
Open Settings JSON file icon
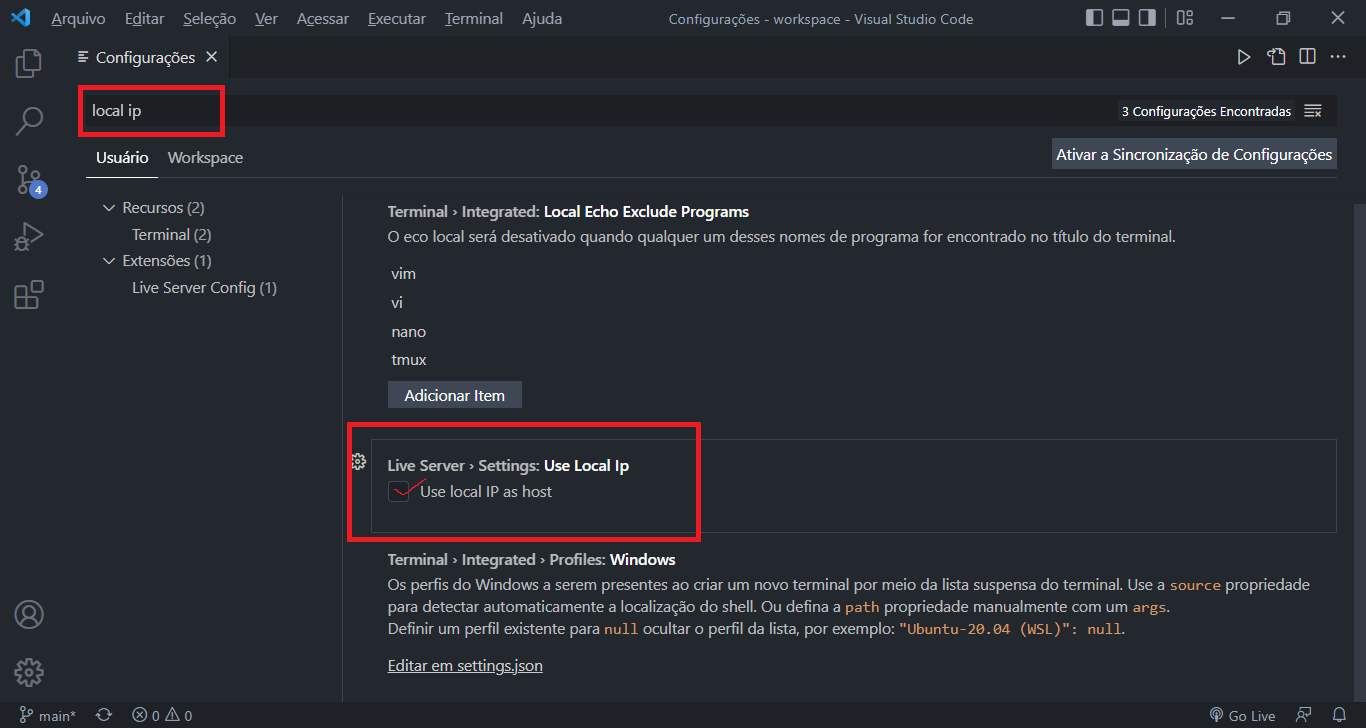(1276, 57)
